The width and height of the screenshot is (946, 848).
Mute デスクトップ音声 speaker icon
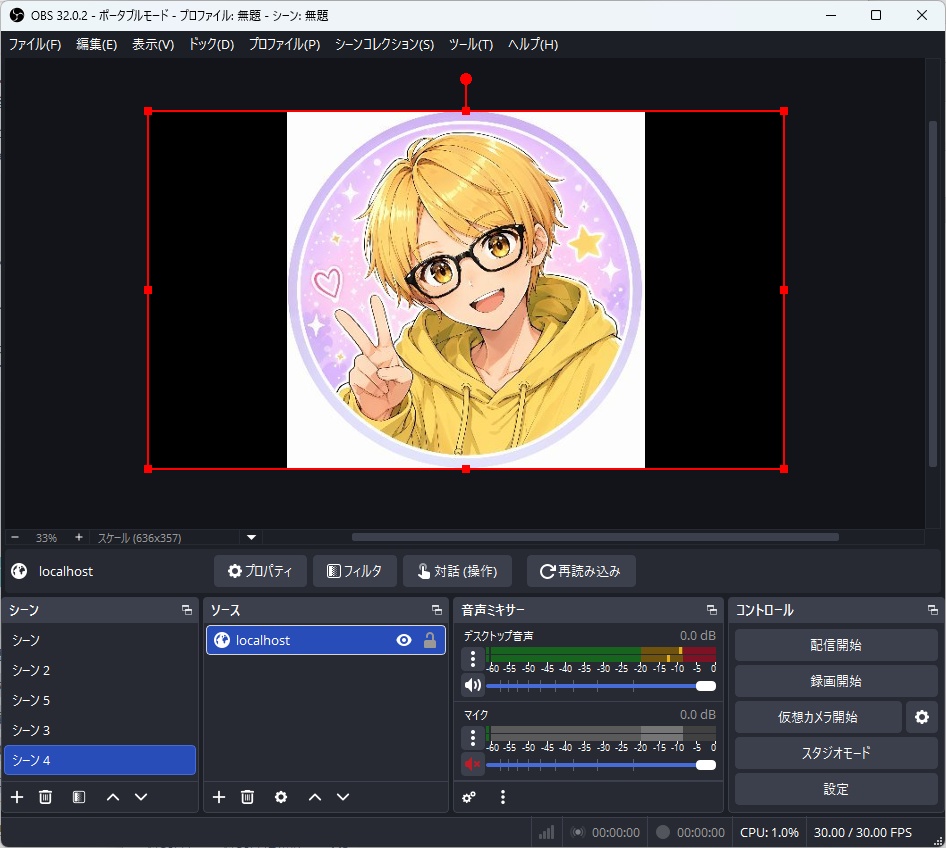pos(472,685)
